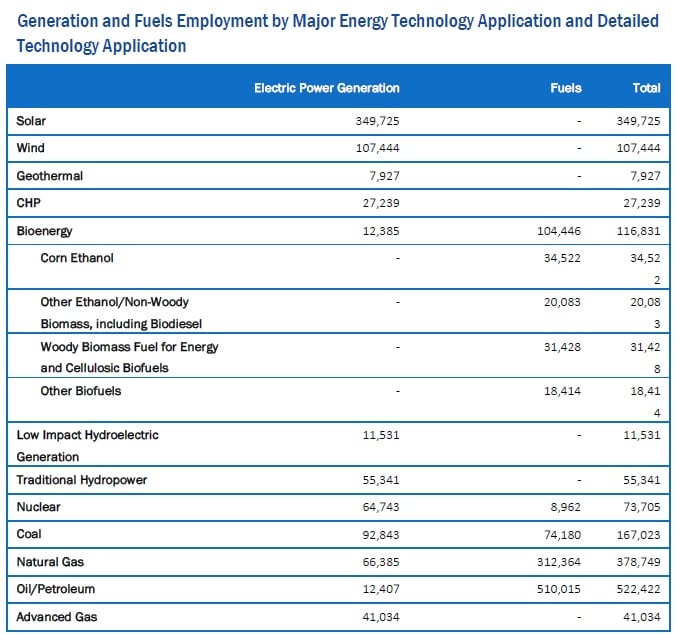Select Other Biofuels fuels value 18,414
The image size is (677, 634).
pyautogui.click(x=562, y=391)
